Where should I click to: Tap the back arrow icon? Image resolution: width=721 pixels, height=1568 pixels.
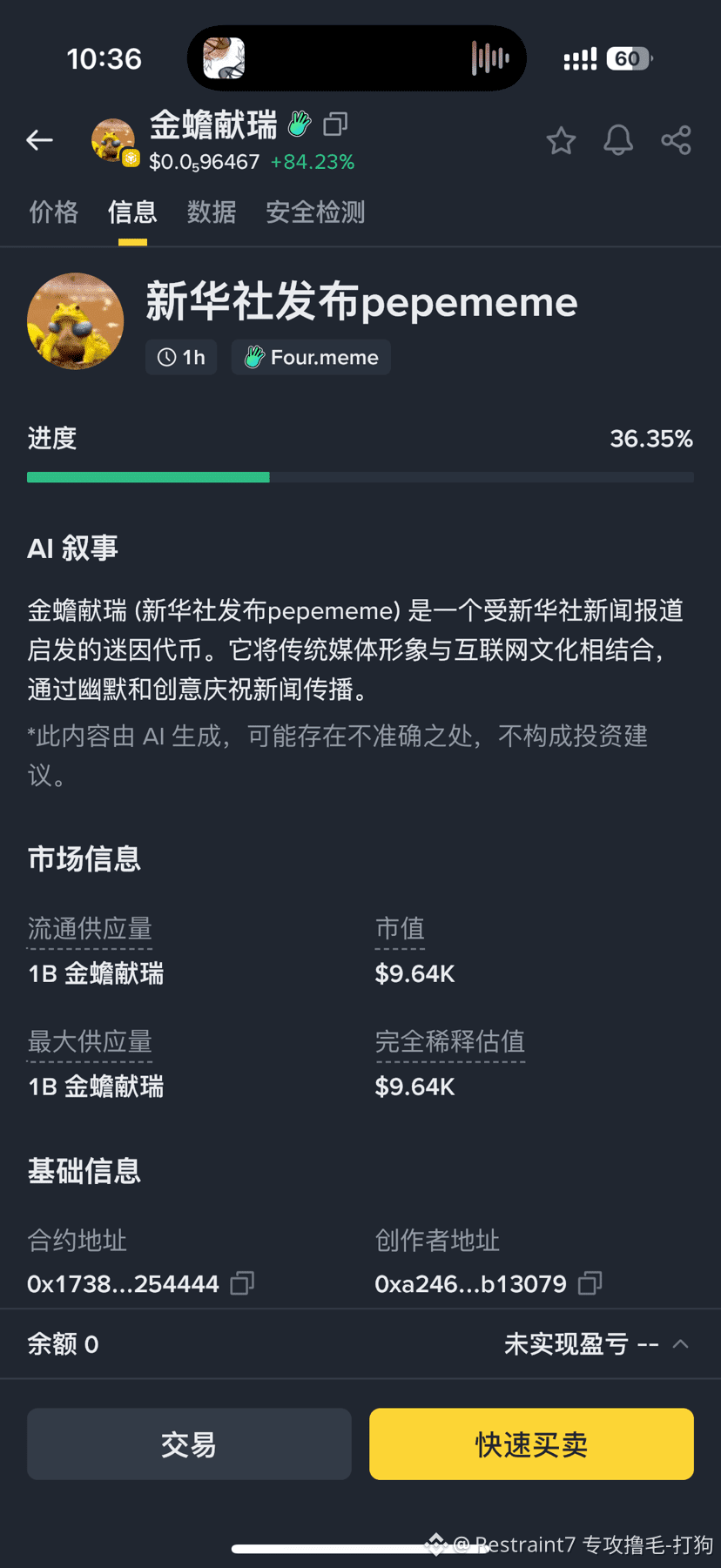[39, 139]
